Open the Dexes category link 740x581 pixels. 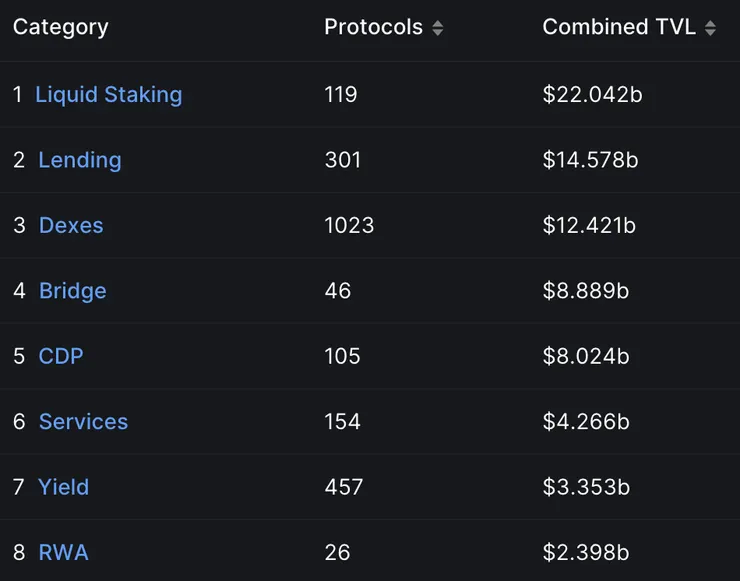tap(71, 225)
